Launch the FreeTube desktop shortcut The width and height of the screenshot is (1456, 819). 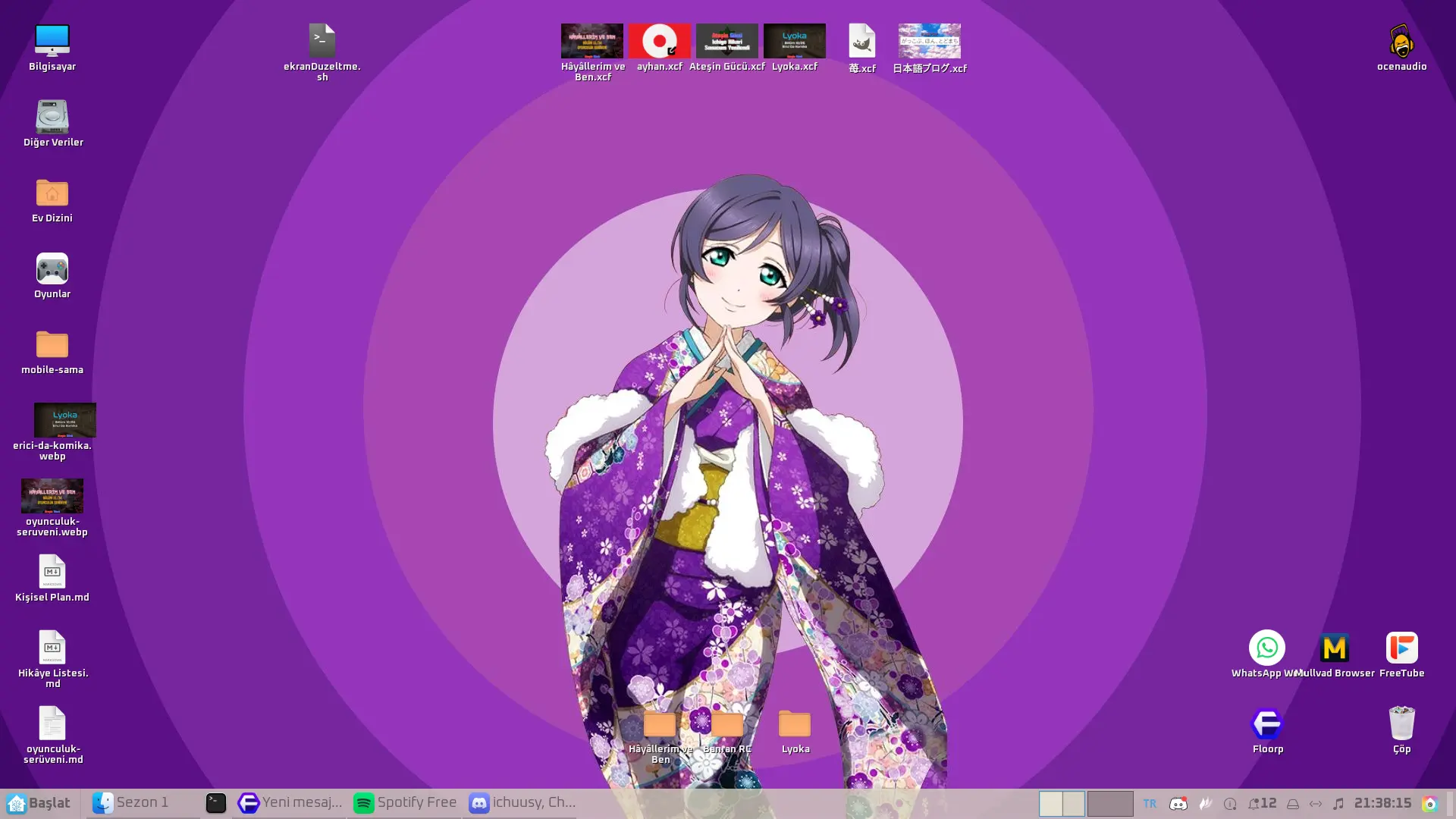pos(1401,654)
